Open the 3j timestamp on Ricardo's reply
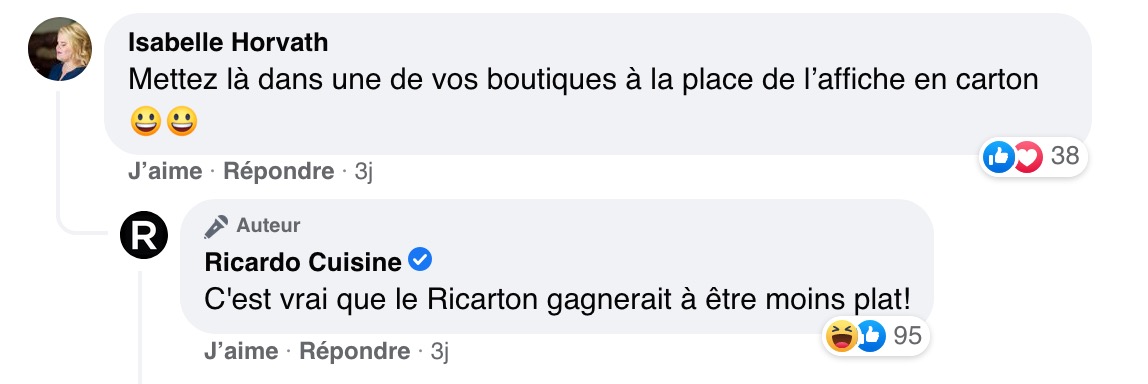Screen dimensions: 1148x384 click(x=439, y=352)
